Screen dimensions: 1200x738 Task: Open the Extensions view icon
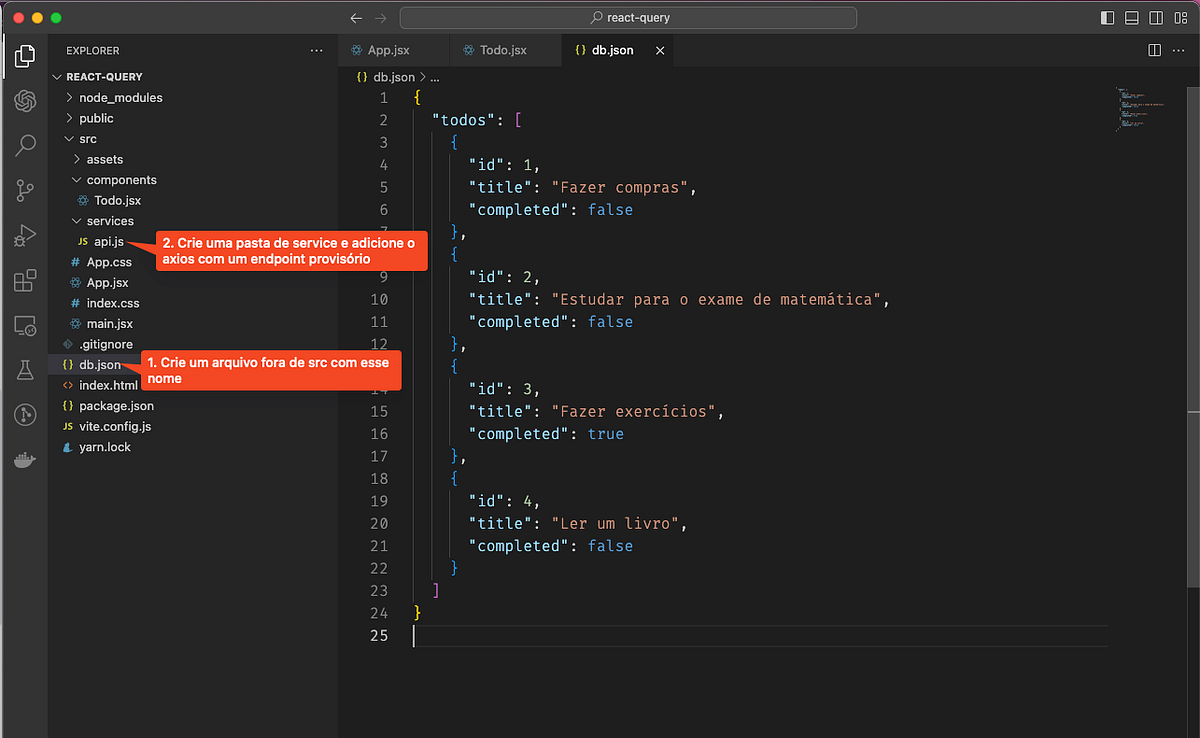click(x=25, y=281)
